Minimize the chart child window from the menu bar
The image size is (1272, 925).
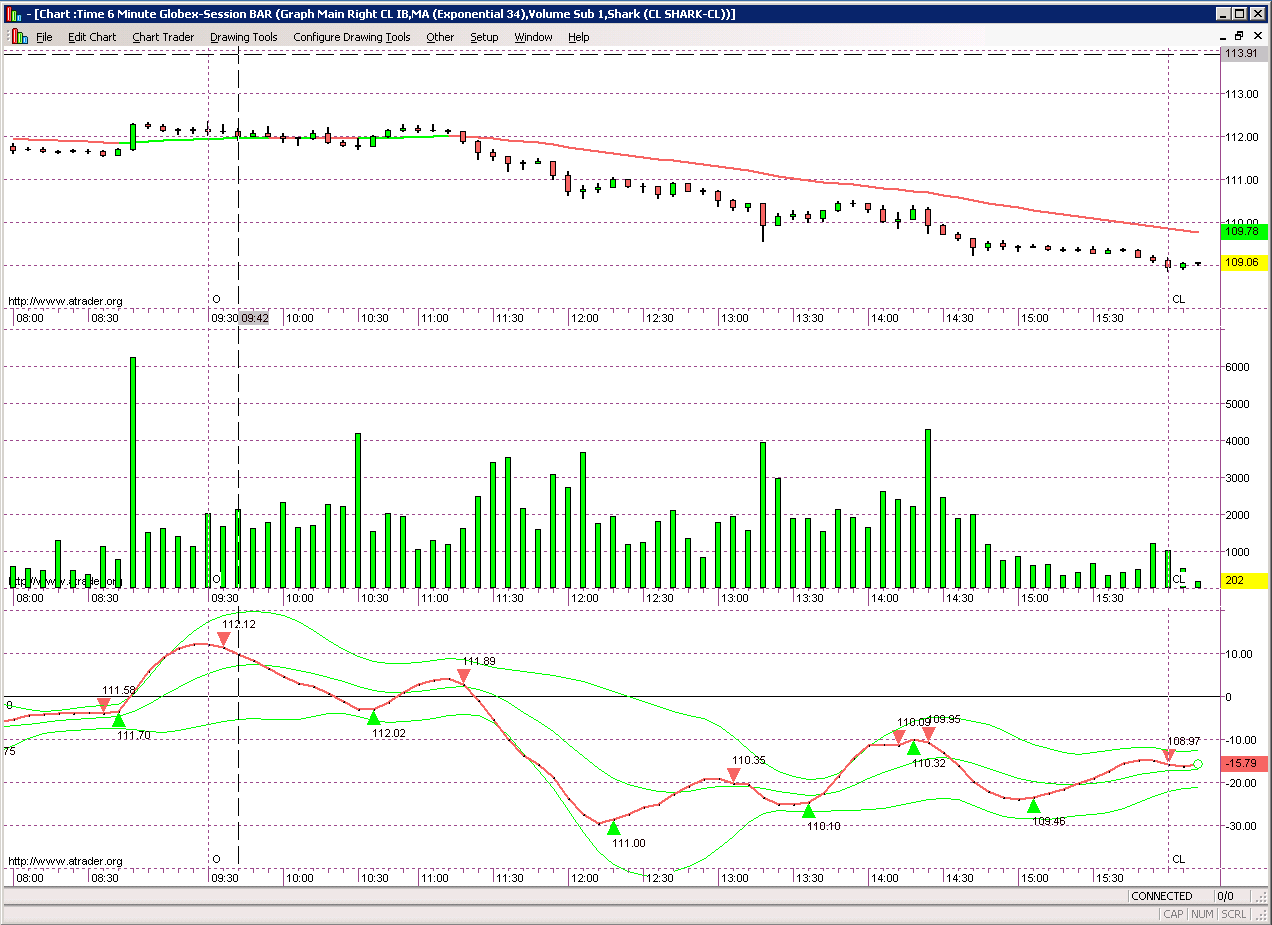1222,36
